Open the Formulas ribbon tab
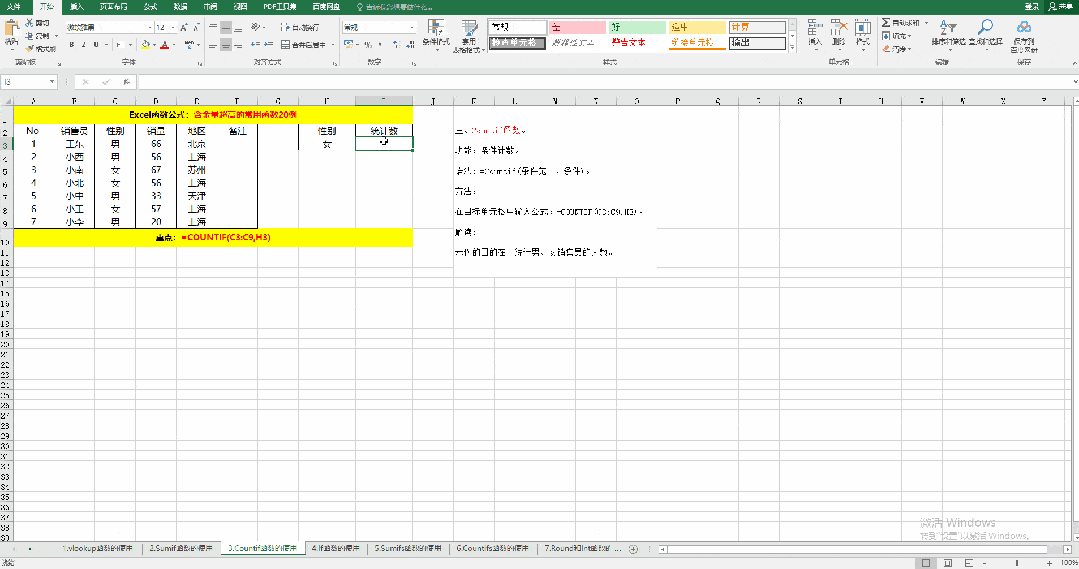Viewport: 1079px width, 569px height. 151,7
